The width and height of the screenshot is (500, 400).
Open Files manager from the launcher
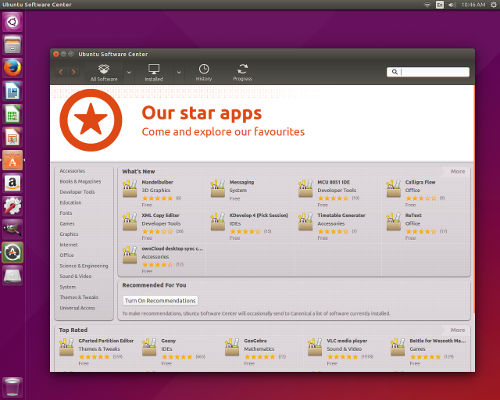pos(13,45)
